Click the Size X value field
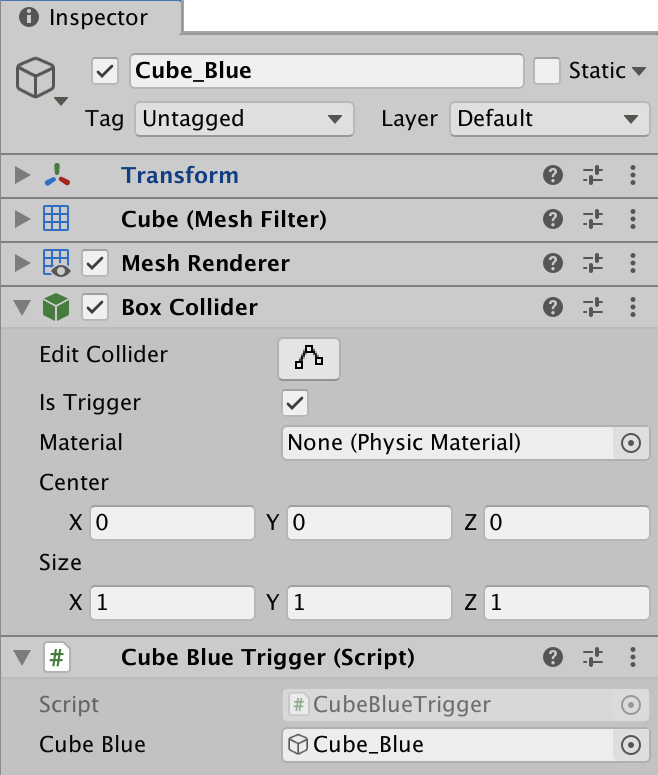658x775 pixels. pos(172,602)
